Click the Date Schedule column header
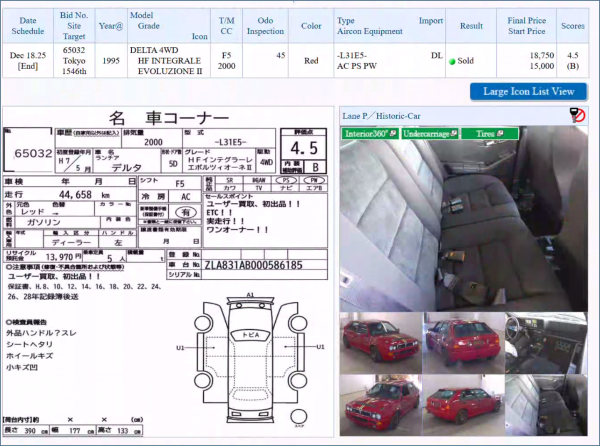This screenshot has height=446, width=600. click(28, 25)
